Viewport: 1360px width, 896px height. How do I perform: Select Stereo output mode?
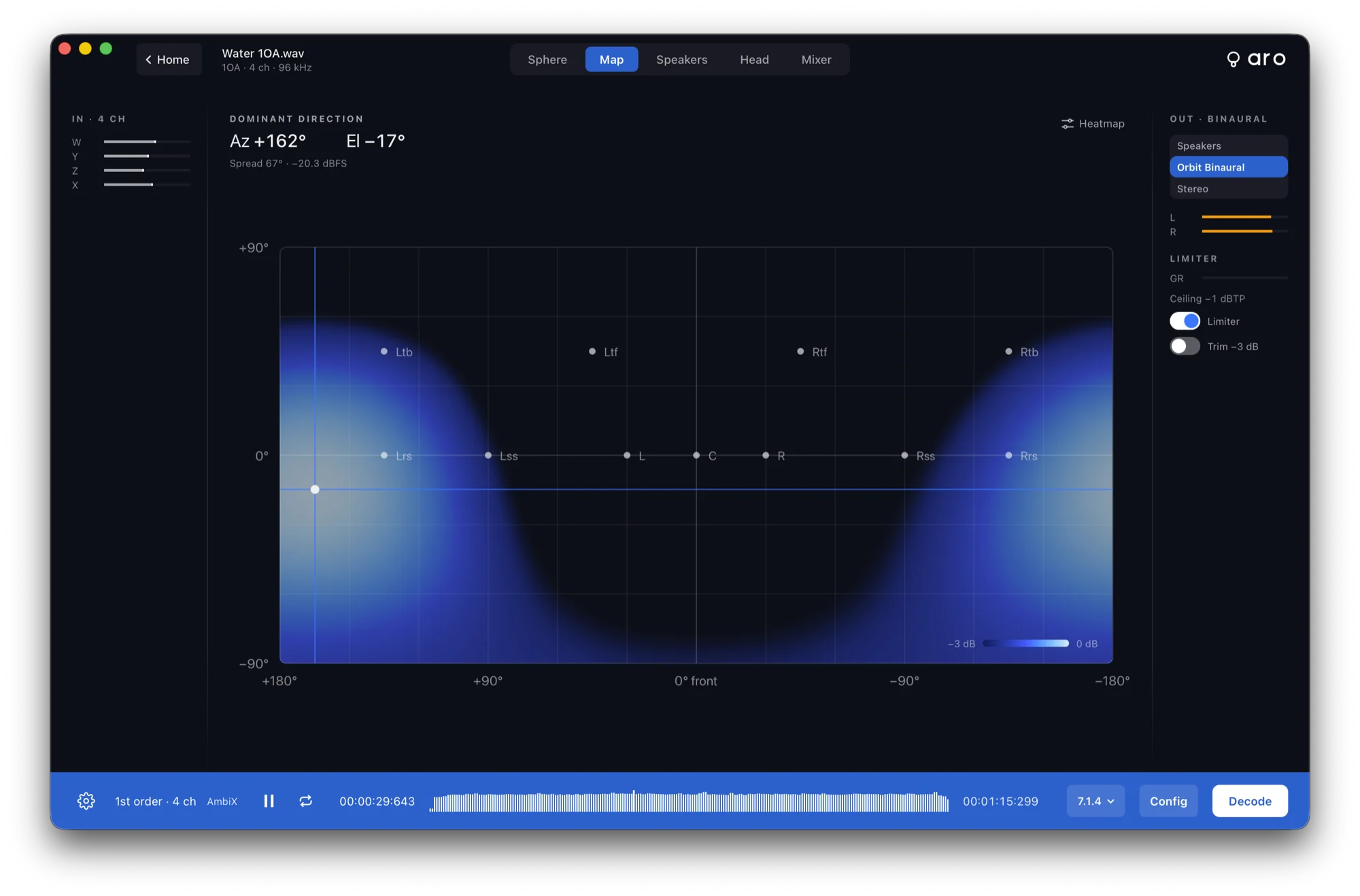coord(1228,189)
